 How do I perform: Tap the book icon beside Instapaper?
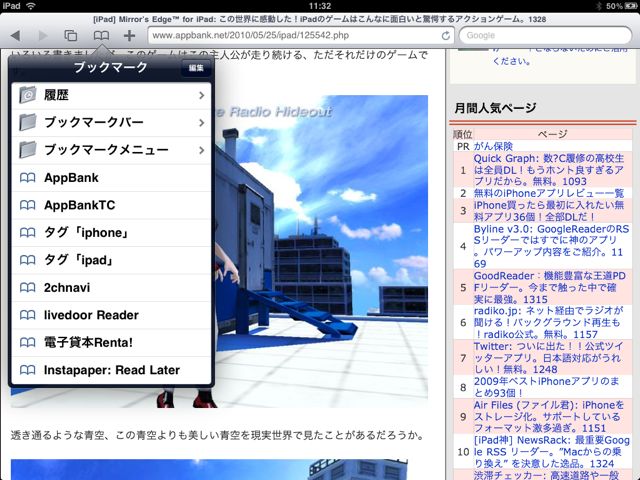[27, 370]
